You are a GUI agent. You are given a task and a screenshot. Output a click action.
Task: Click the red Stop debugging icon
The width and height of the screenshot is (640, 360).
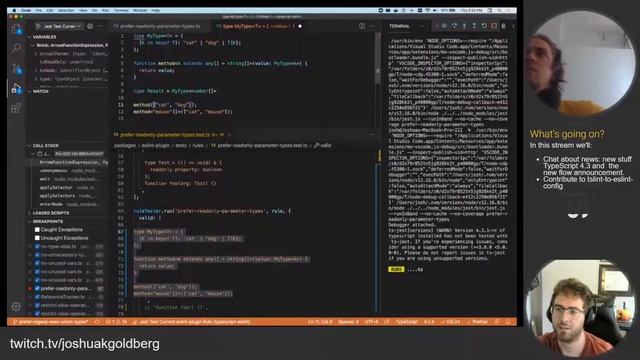pyautogui.click(x=494, y=26)
